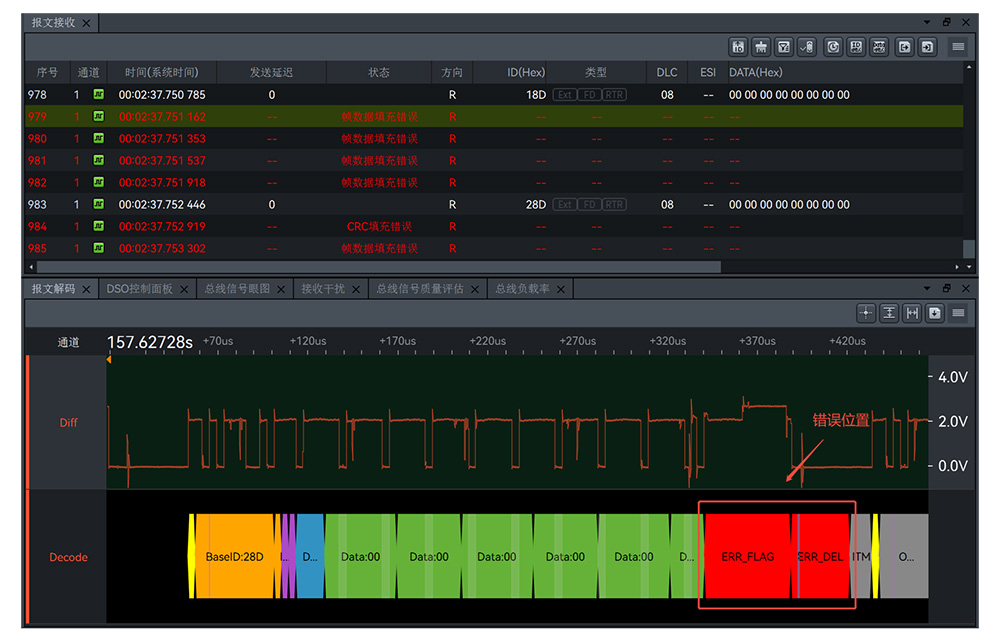This screenshot has height=644, width=1000.
Task: Click the message list horizontal scrollbar
Action: [379, 267]
